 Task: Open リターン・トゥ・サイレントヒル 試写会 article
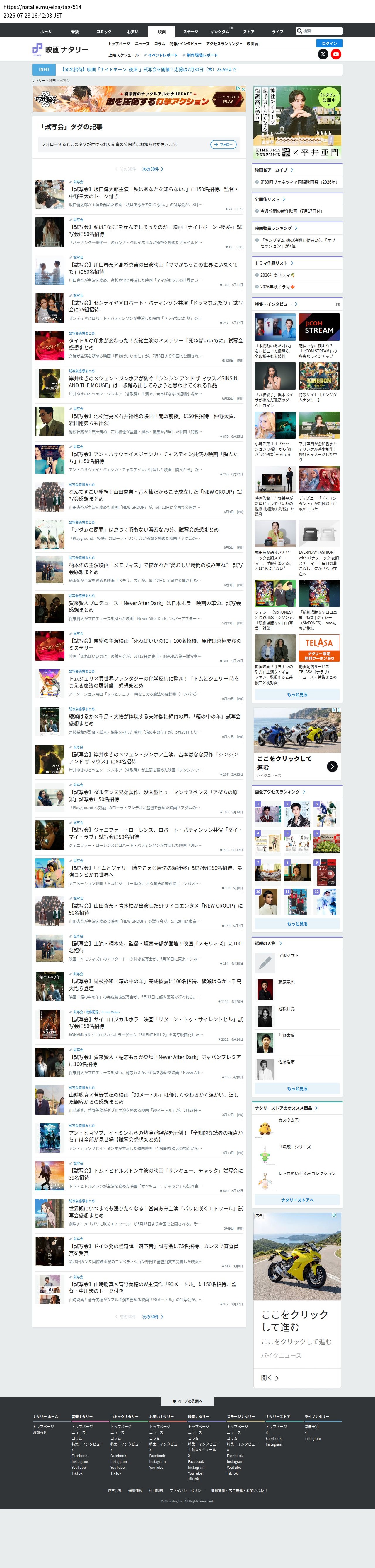pos(155,1022)
